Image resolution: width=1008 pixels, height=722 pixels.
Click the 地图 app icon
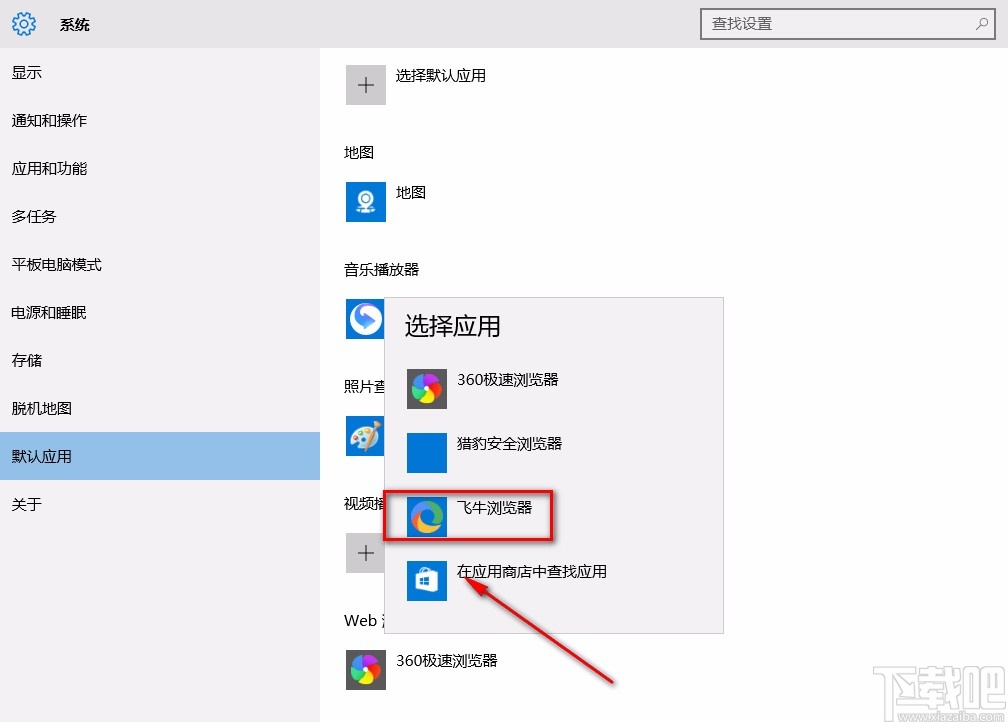point(366,202)
